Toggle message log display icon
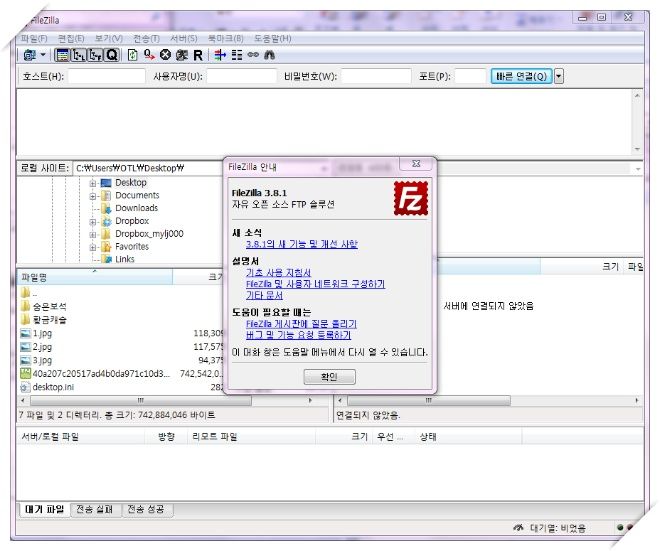Image resolution: width=660 pixels, height=551 pixels. click(x=62, y=55)
